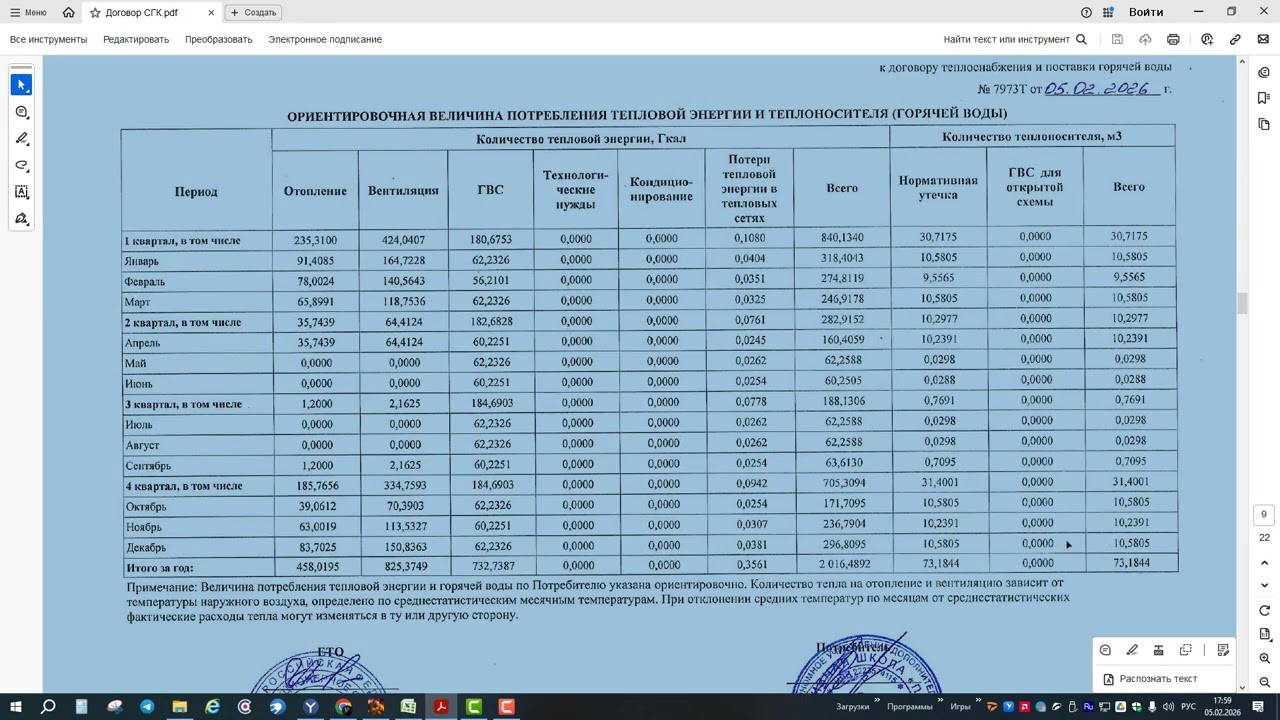Screen dimensions: 1280x720
Task: Open Excel from the taskbar
Action: click(409, 707)
